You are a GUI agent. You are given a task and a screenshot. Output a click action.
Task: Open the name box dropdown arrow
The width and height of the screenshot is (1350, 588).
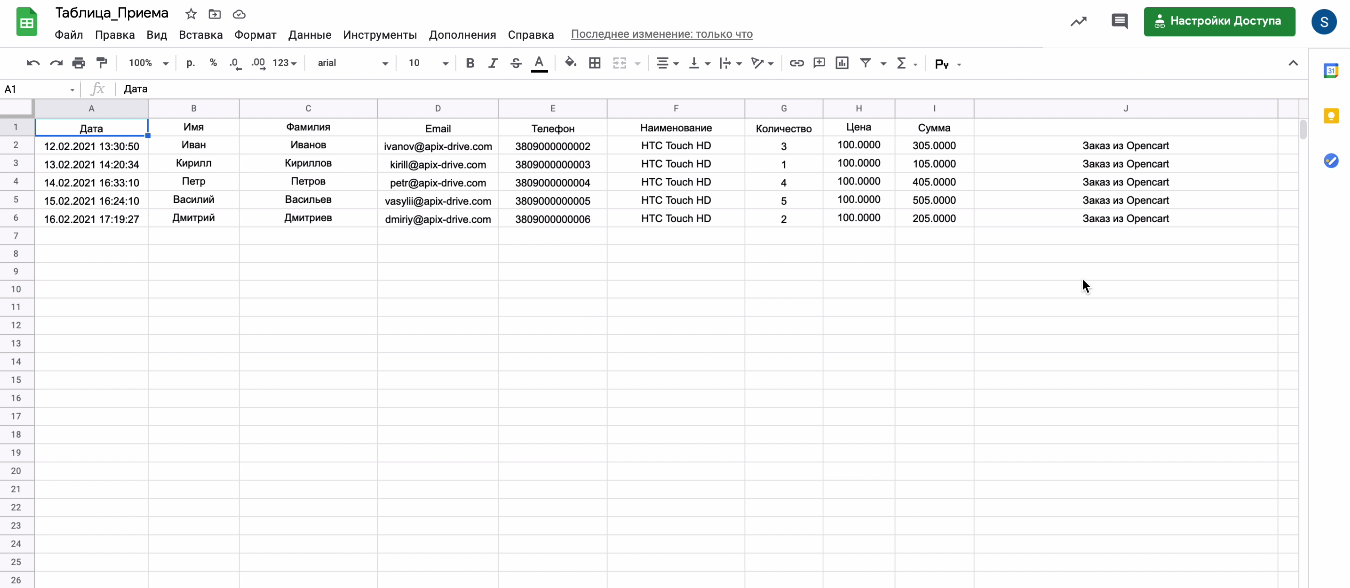pyautogui.click(x=72, y=90)
